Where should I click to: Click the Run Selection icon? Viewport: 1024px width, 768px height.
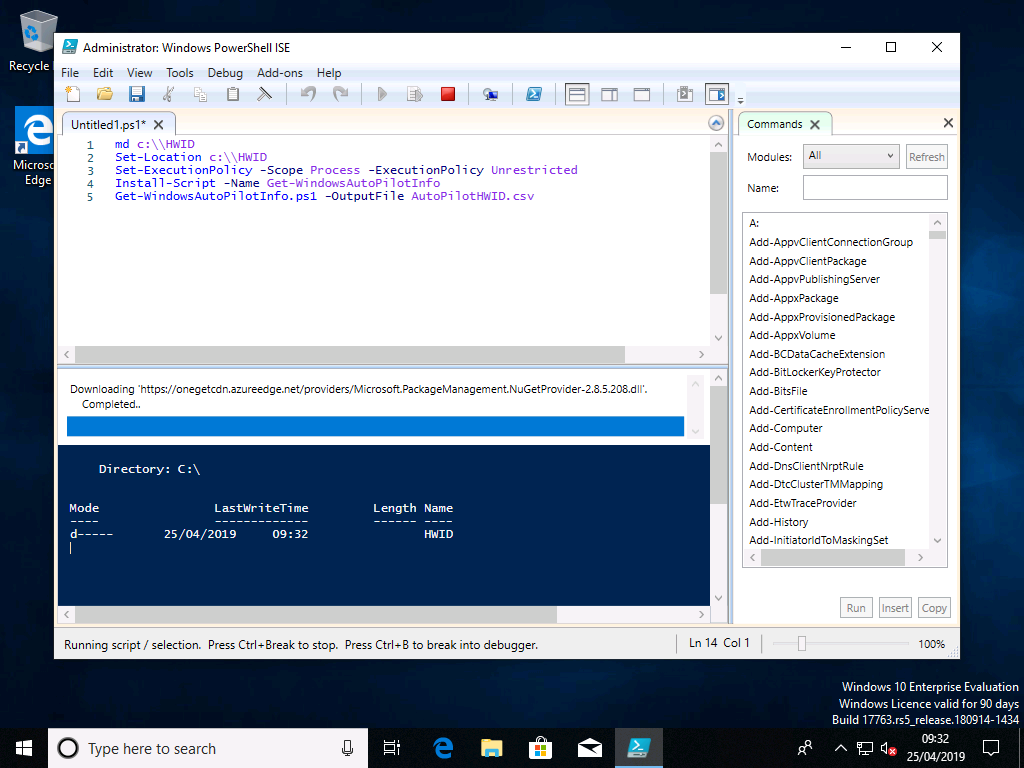[415, 94]
